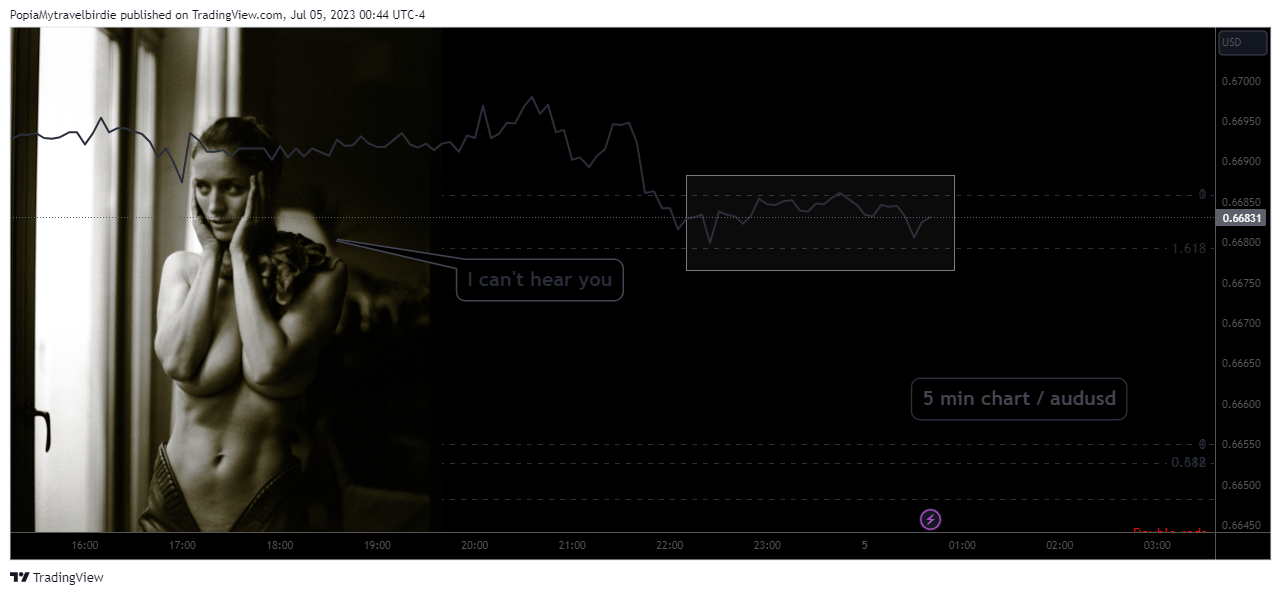Click the 23:00 time axis label
1281x595 pixels.
[x=767, y=545]
